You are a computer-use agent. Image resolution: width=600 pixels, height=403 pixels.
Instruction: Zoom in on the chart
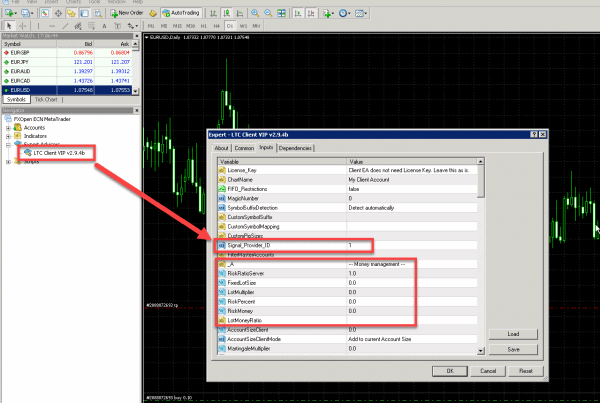pyautogui.click(x=255, y=13)
